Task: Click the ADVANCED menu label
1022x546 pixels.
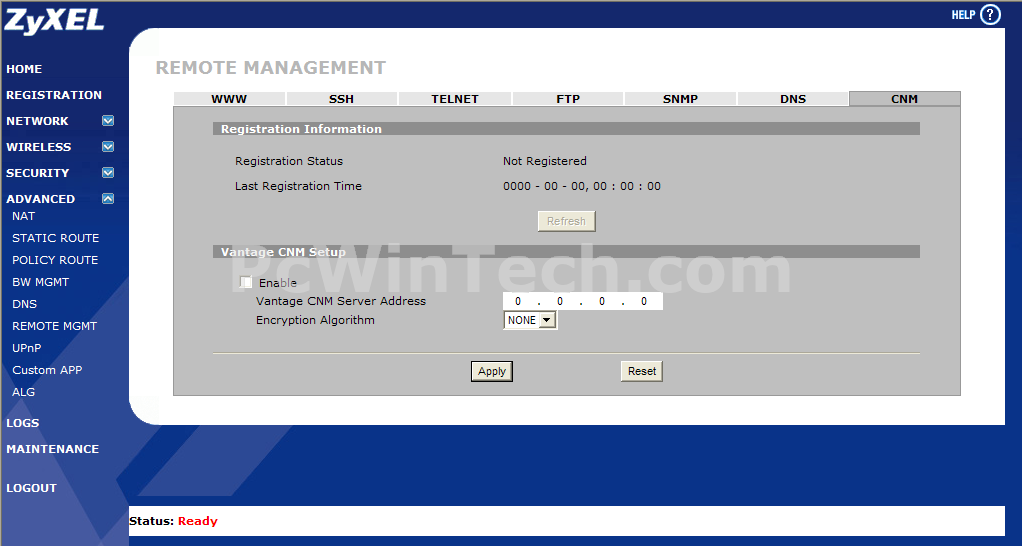Action: [x=40, y=199]
